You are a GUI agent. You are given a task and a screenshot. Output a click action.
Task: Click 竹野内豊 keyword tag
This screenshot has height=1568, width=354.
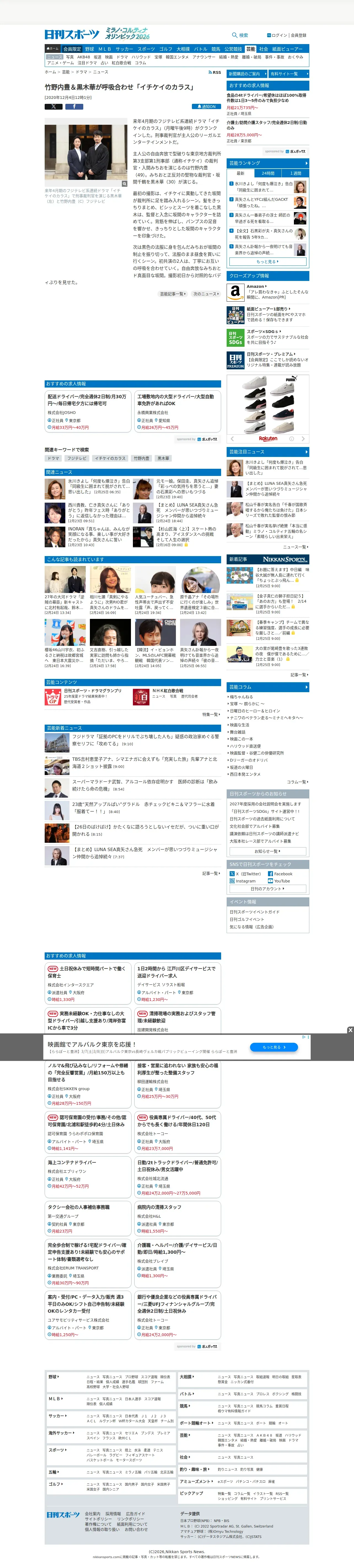coord(141,458)
